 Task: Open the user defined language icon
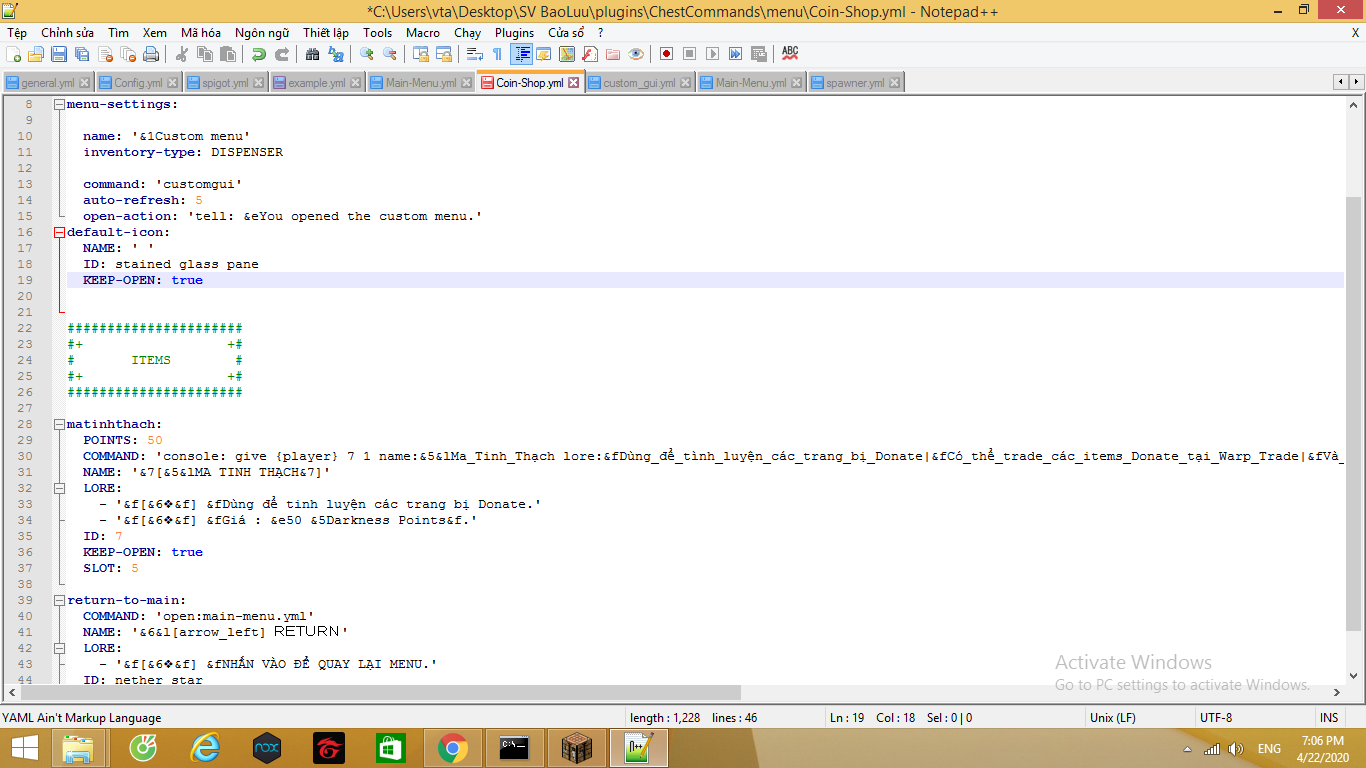click(544, 54)
